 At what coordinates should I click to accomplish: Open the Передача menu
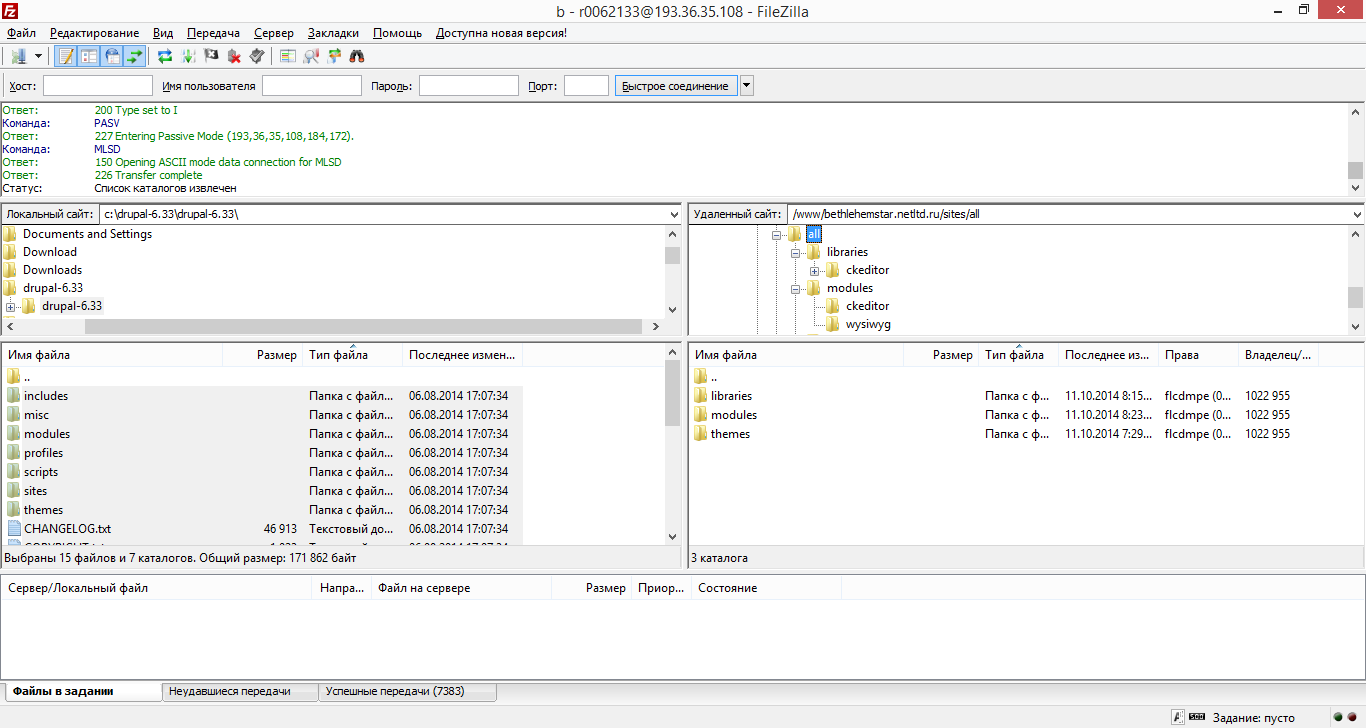click(x=213, y=33)
